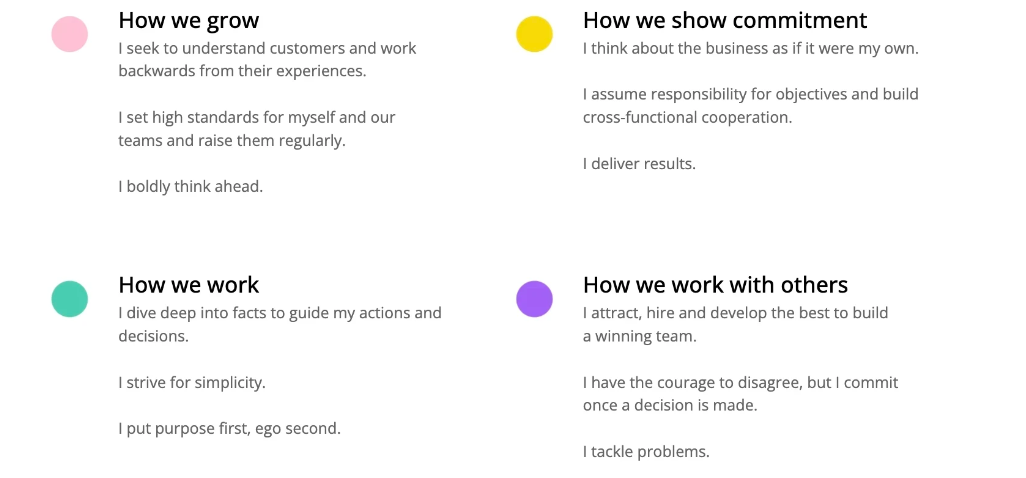Click the "I dive deep into facts" paragraph

click(279, 324)
